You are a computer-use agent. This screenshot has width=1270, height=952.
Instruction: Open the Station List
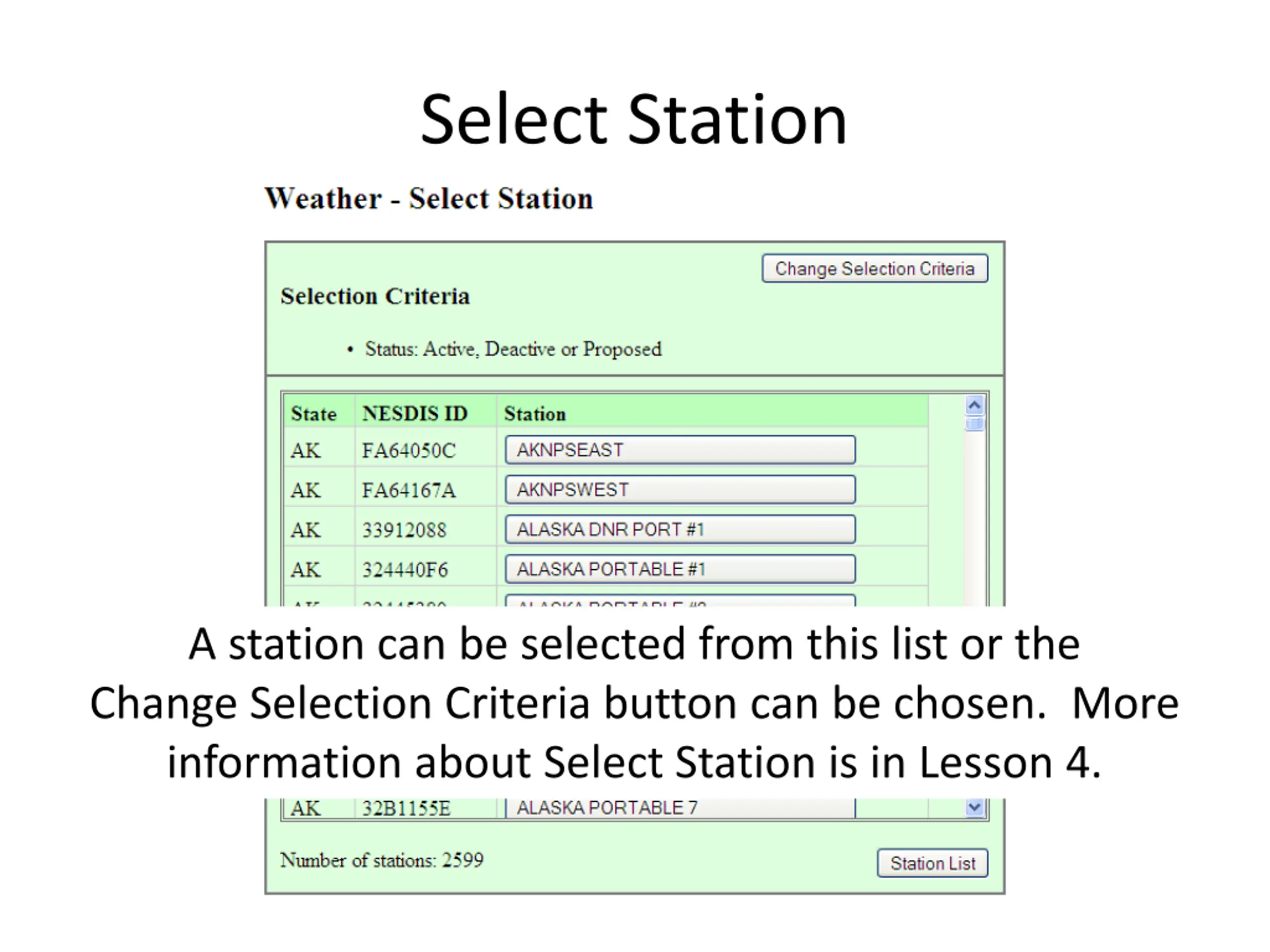point(932,863)
